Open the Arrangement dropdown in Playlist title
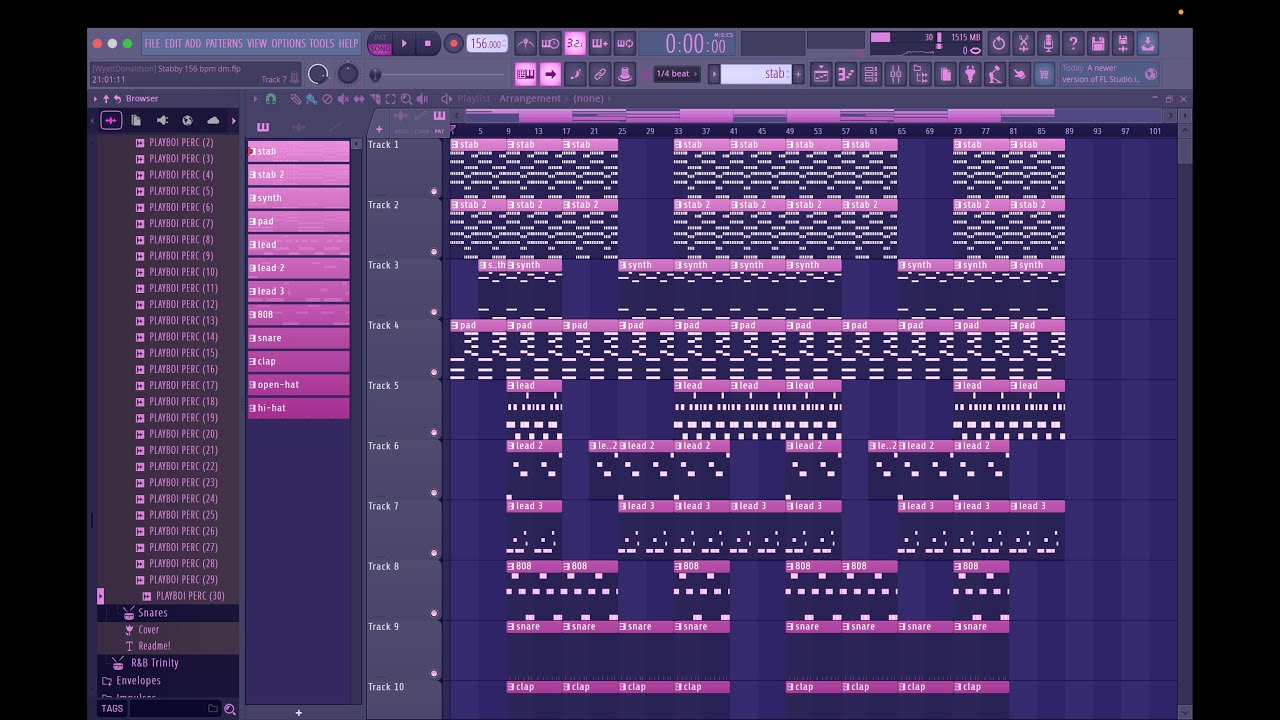 [x=531, y=99]
